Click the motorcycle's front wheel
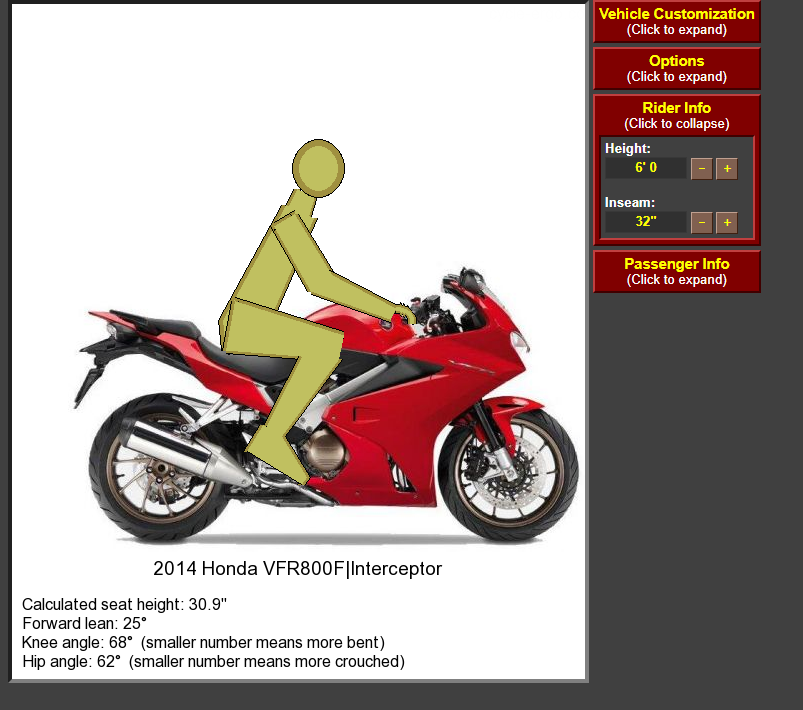803x710 pixels. pyautogui.click(x=509, y=473)
